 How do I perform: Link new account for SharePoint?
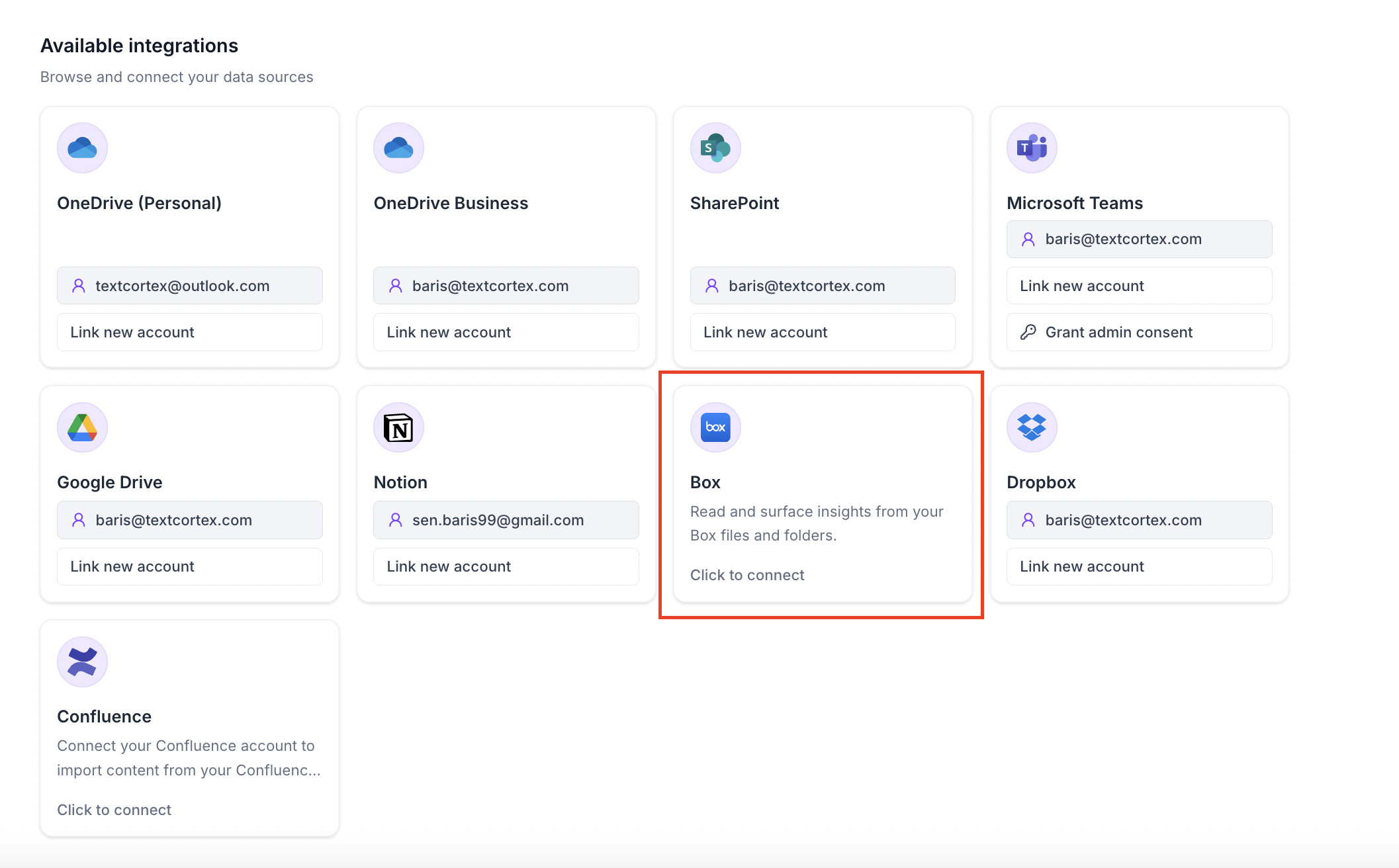[823, 332]
